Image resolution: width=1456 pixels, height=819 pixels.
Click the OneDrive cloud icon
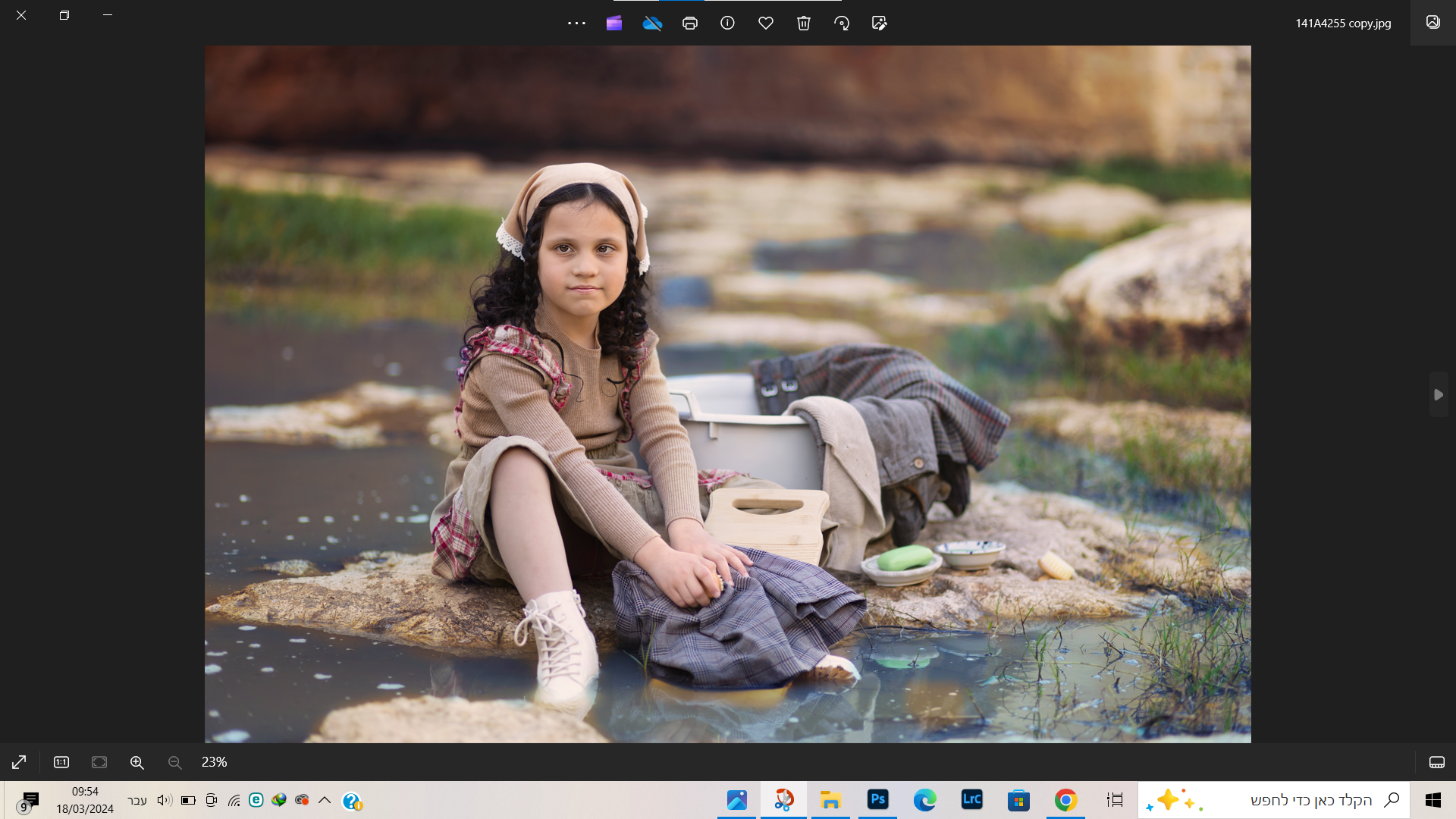(x=652, y=24)
